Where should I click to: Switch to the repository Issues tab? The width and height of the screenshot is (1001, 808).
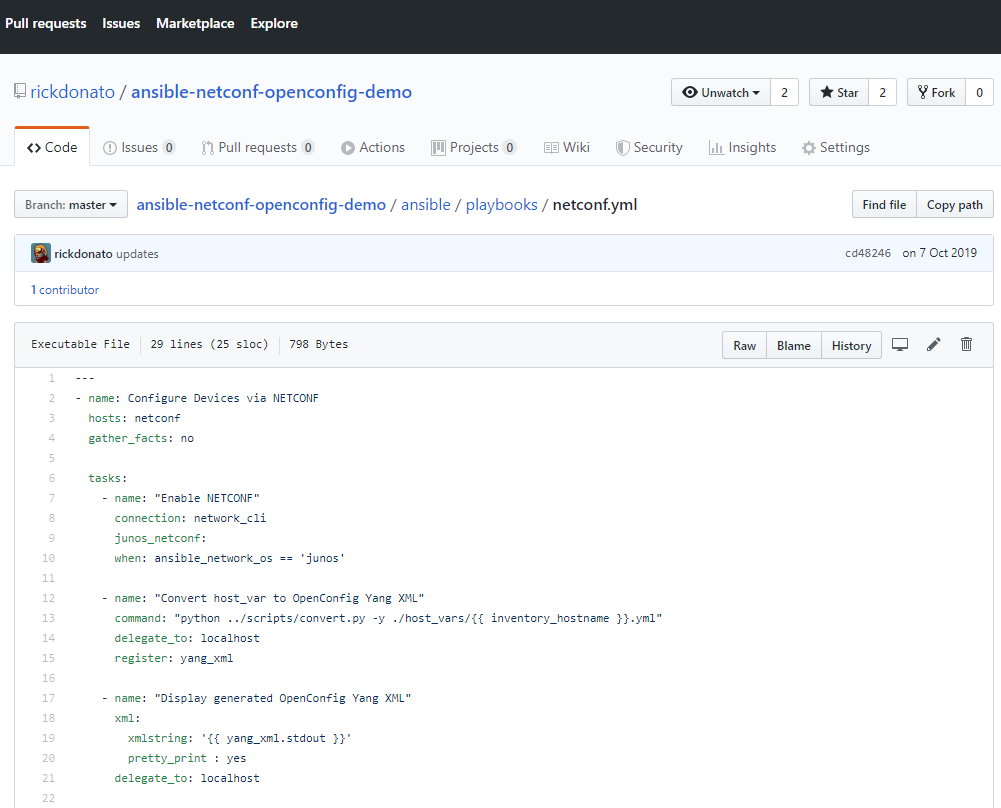point(139,147)
